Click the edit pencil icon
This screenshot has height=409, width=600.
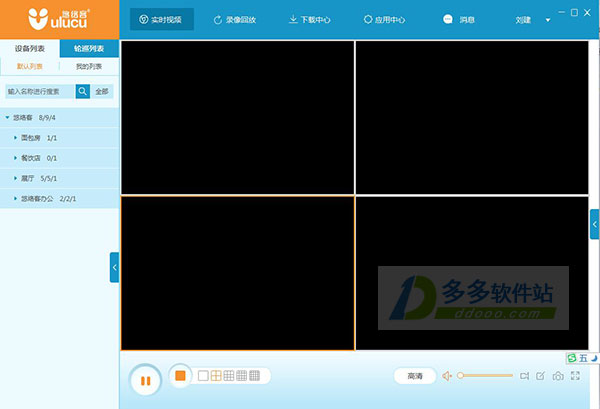click(x=540, y=376)
